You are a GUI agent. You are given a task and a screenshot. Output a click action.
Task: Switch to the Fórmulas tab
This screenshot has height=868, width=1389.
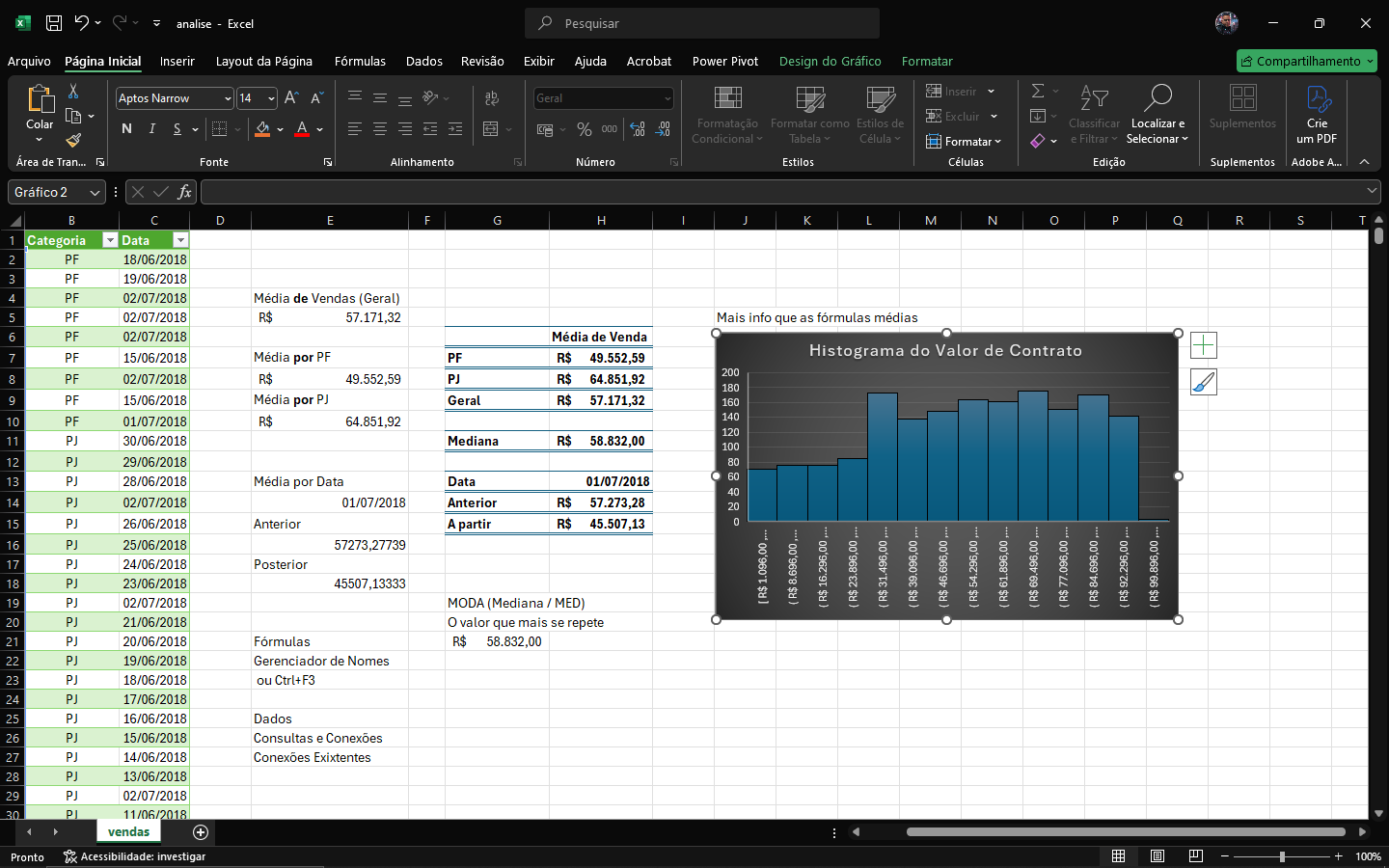tap(360, 61)
